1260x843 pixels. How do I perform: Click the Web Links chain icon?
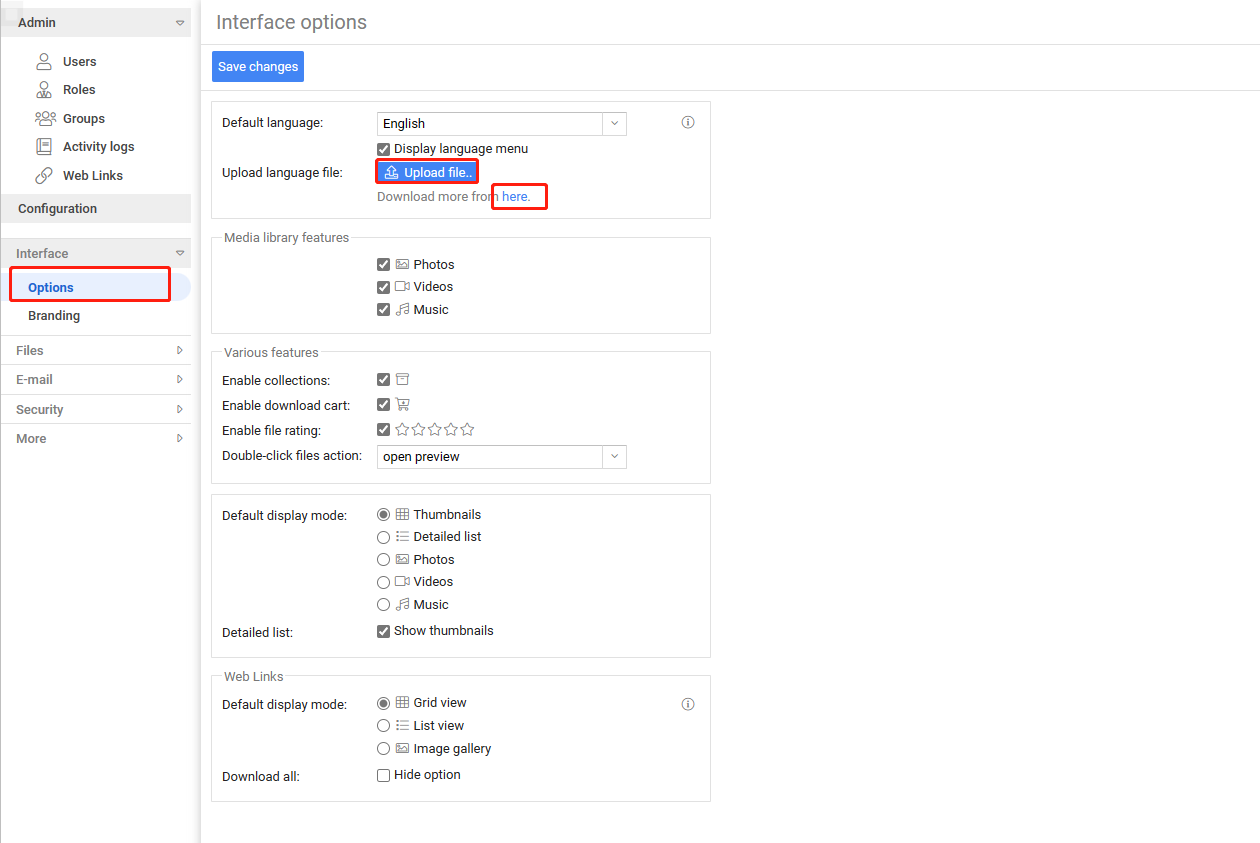pyautogui.click(x=44, y=175)
